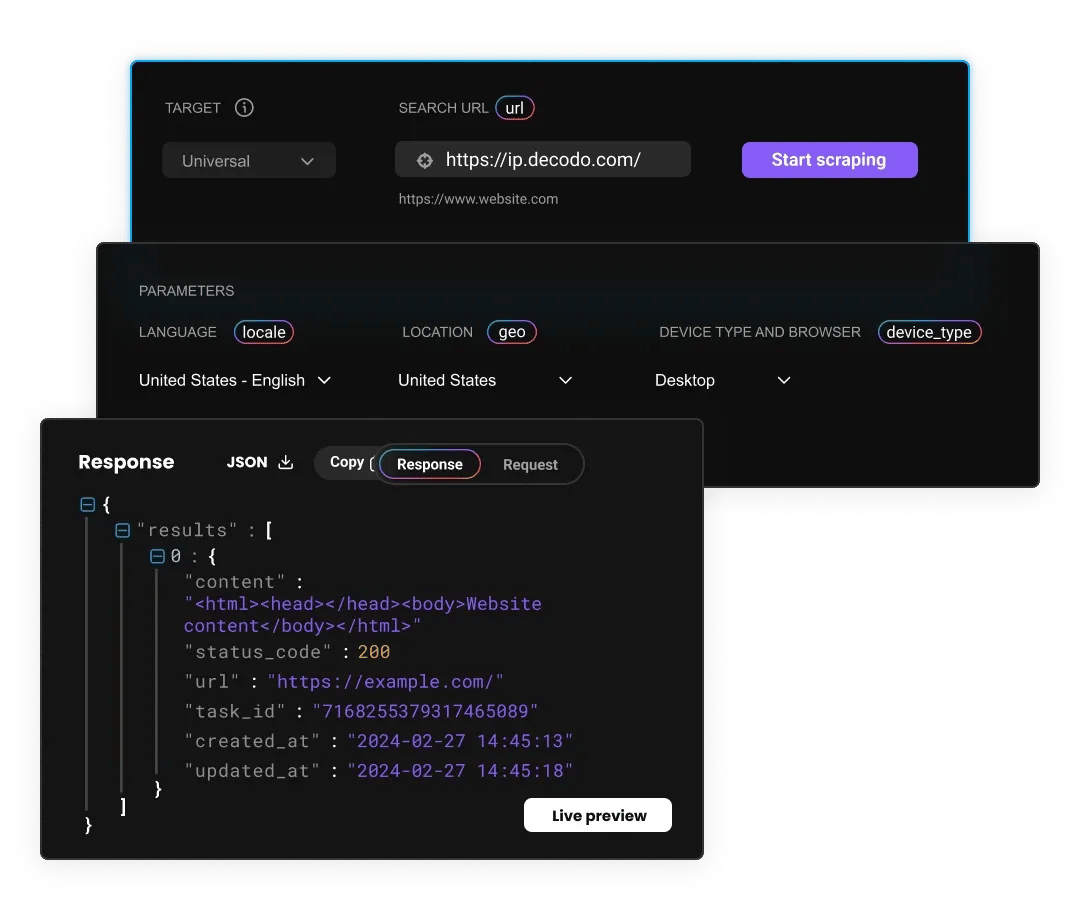
Task: Collapse the "results" array node
Action: 123,530
